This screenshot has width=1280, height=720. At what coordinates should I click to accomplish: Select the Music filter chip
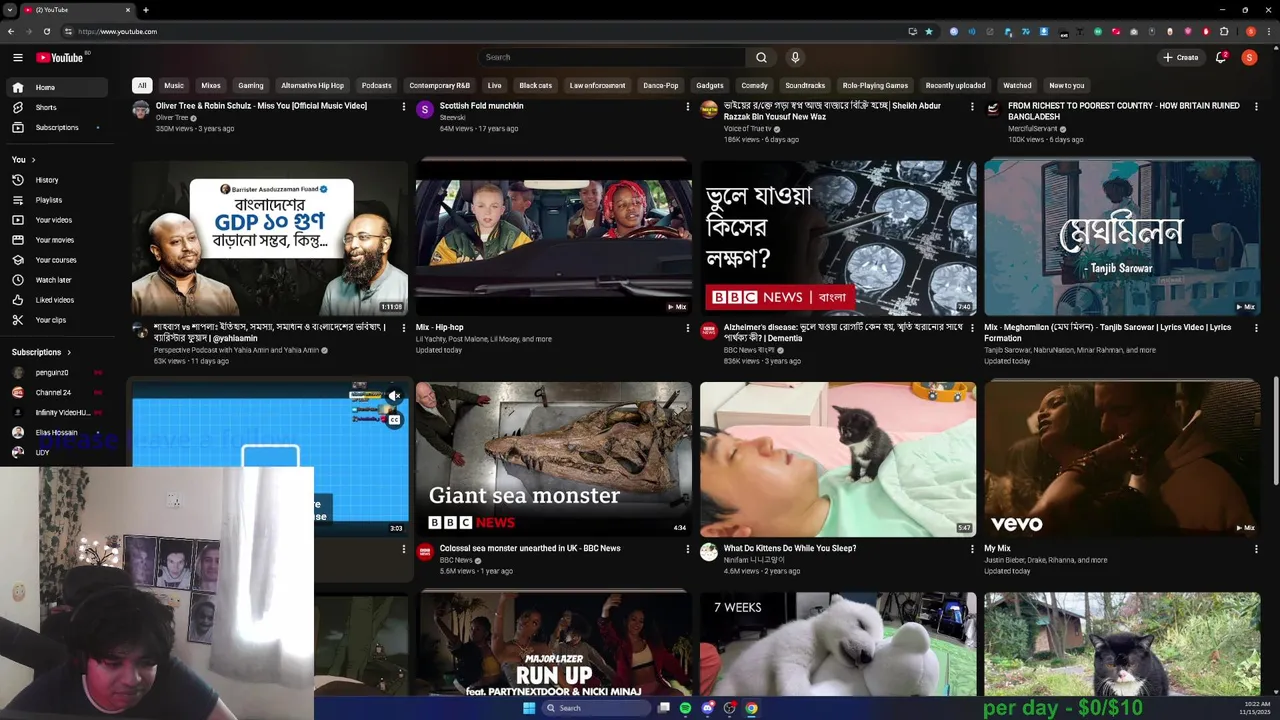[x=174, y=85]
